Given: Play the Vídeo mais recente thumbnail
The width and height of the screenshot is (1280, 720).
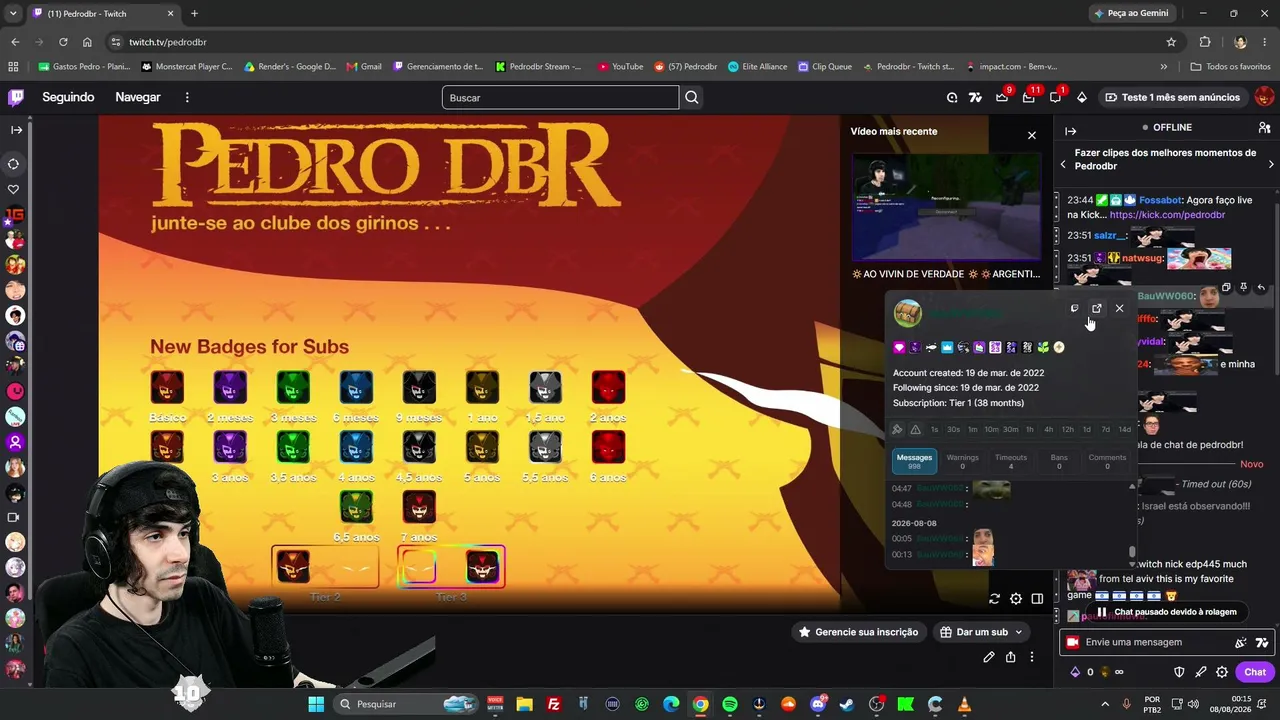Looking at the screenshot, I should pos(946,207).
